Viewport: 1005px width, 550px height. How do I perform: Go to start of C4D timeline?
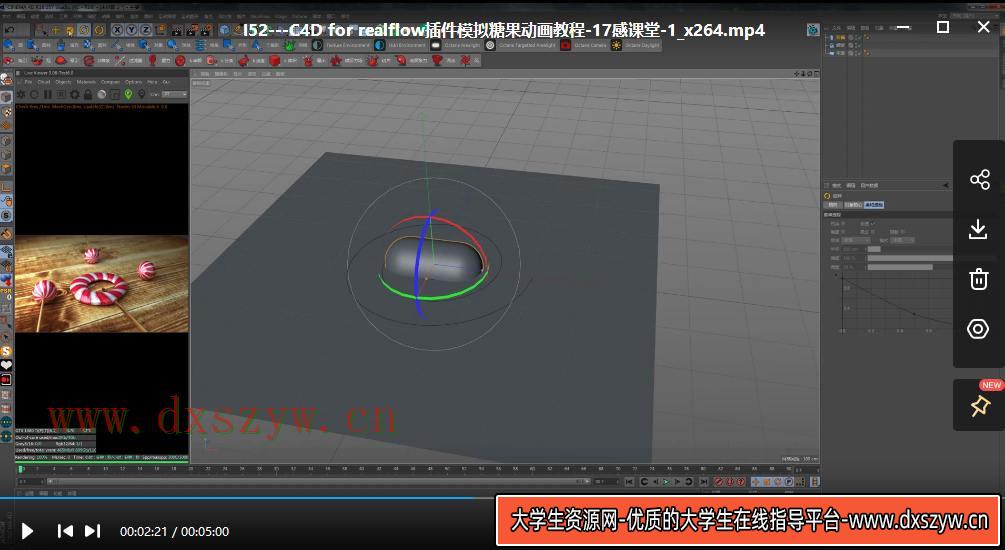click(x=629, y=481)
